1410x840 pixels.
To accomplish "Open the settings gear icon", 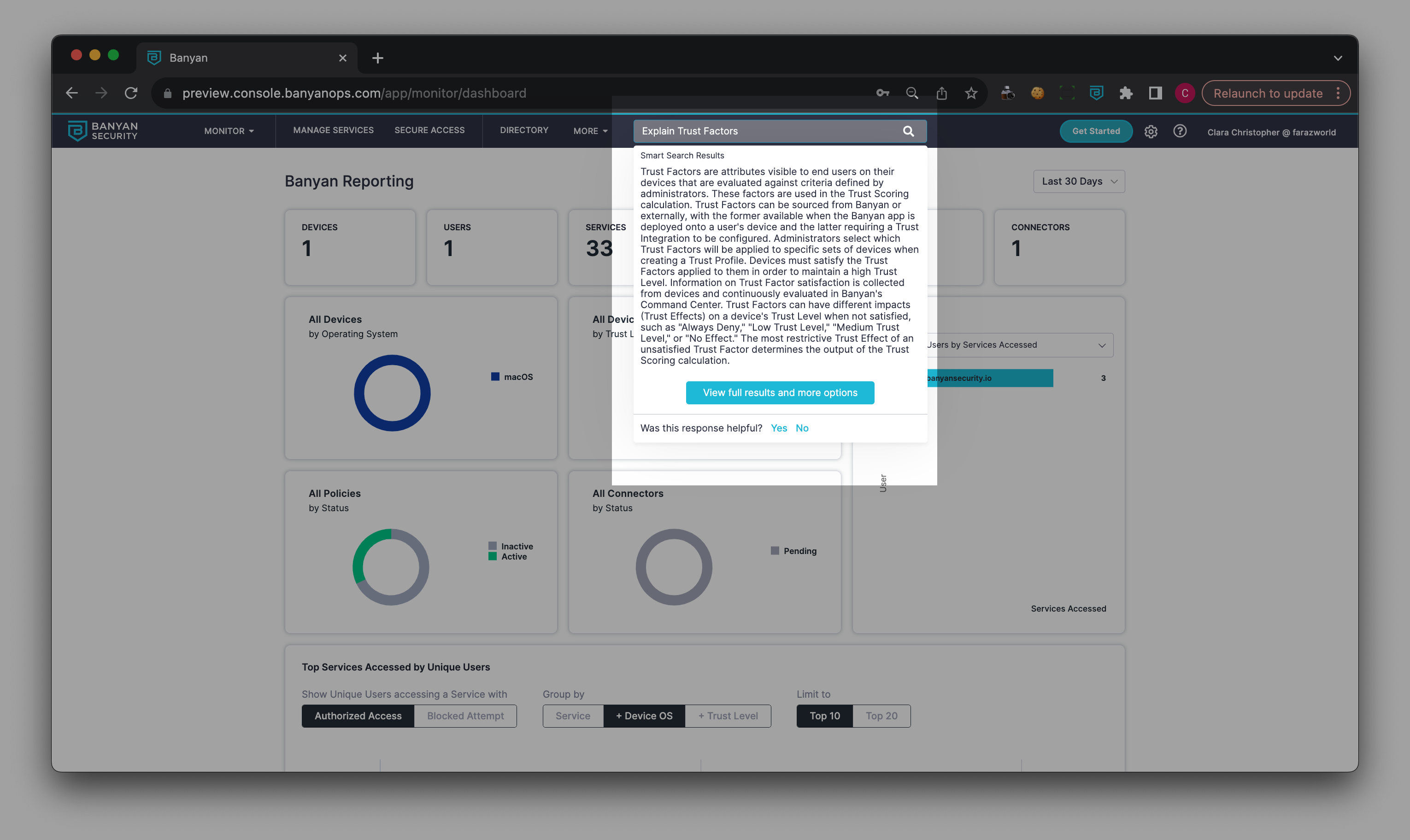I will (1151, 131).
